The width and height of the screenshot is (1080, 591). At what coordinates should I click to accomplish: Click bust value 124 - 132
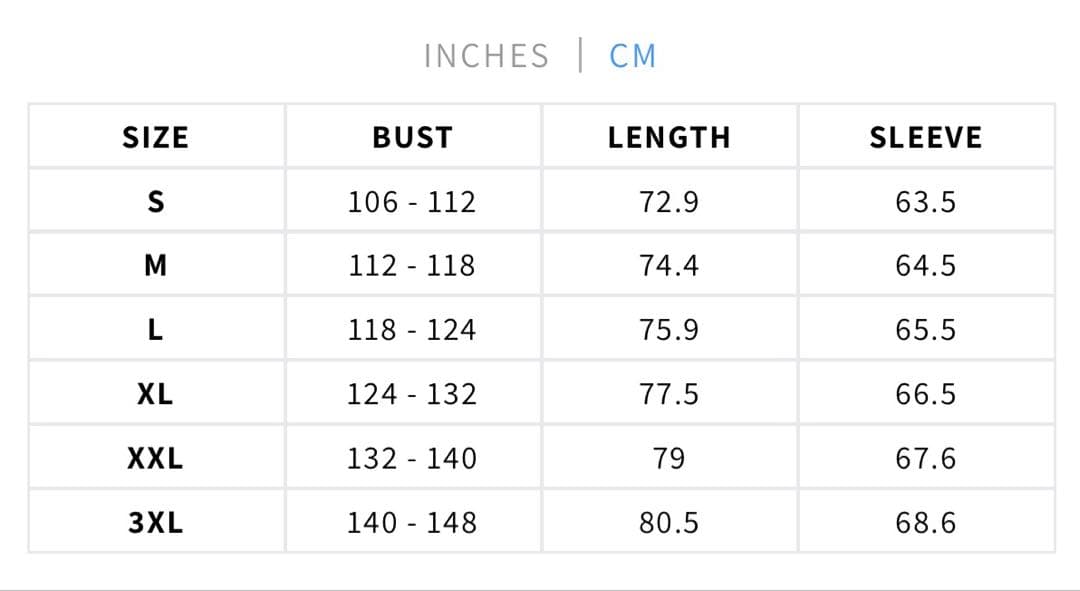412,394
